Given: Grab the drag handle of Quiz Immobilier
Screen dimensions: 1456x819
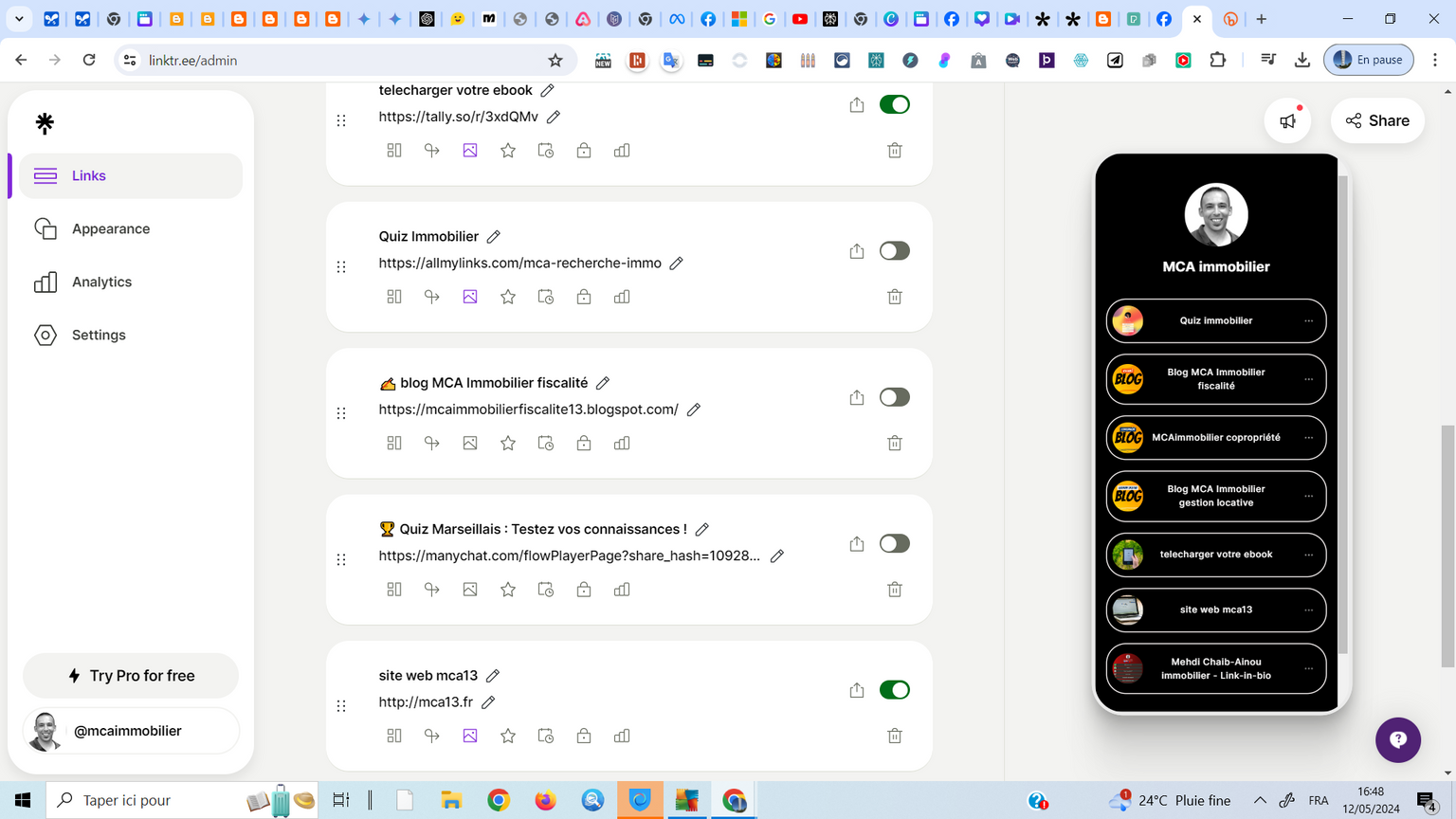Looking at the screenshot, I should tap(341, 267).
